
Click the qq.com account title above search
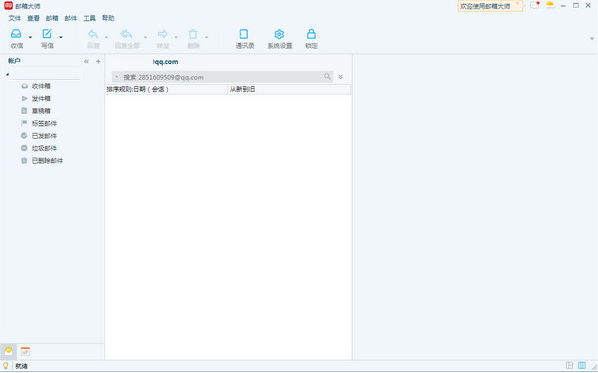pos(166,62)
